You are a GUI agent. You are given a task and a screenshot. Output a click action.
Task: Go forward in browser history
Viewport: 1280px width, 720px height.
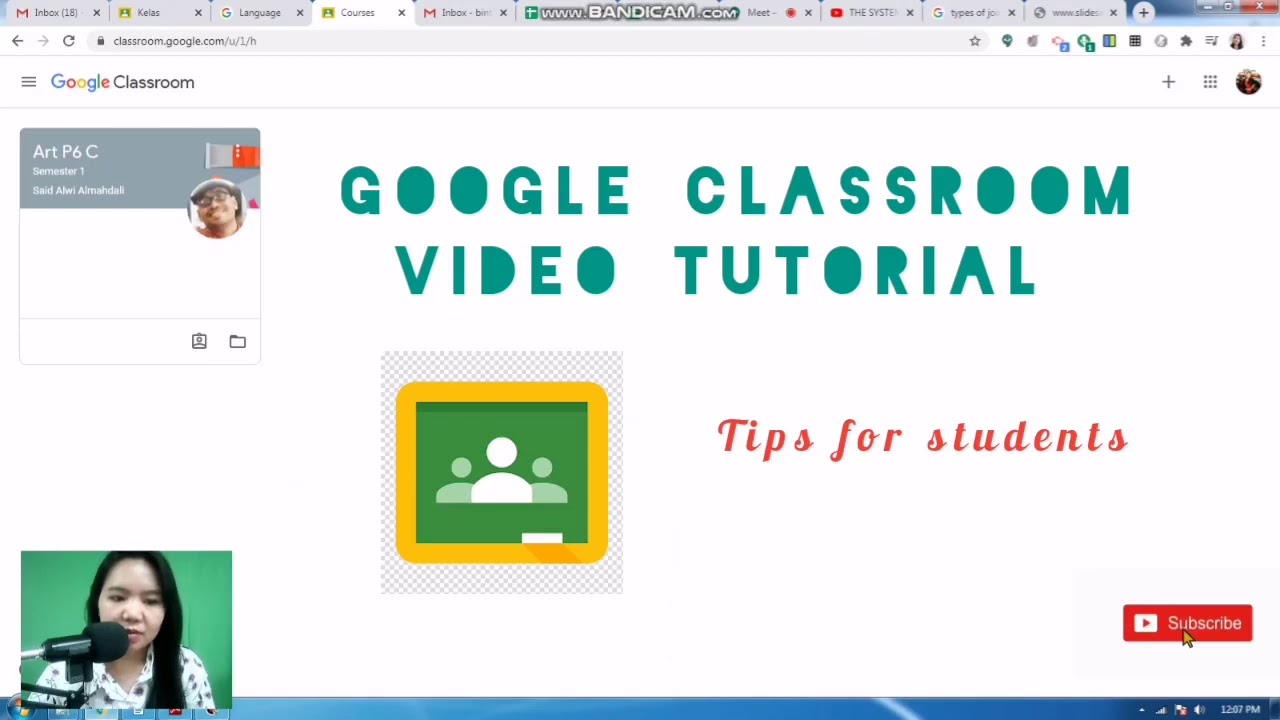[x=42, y=41]
